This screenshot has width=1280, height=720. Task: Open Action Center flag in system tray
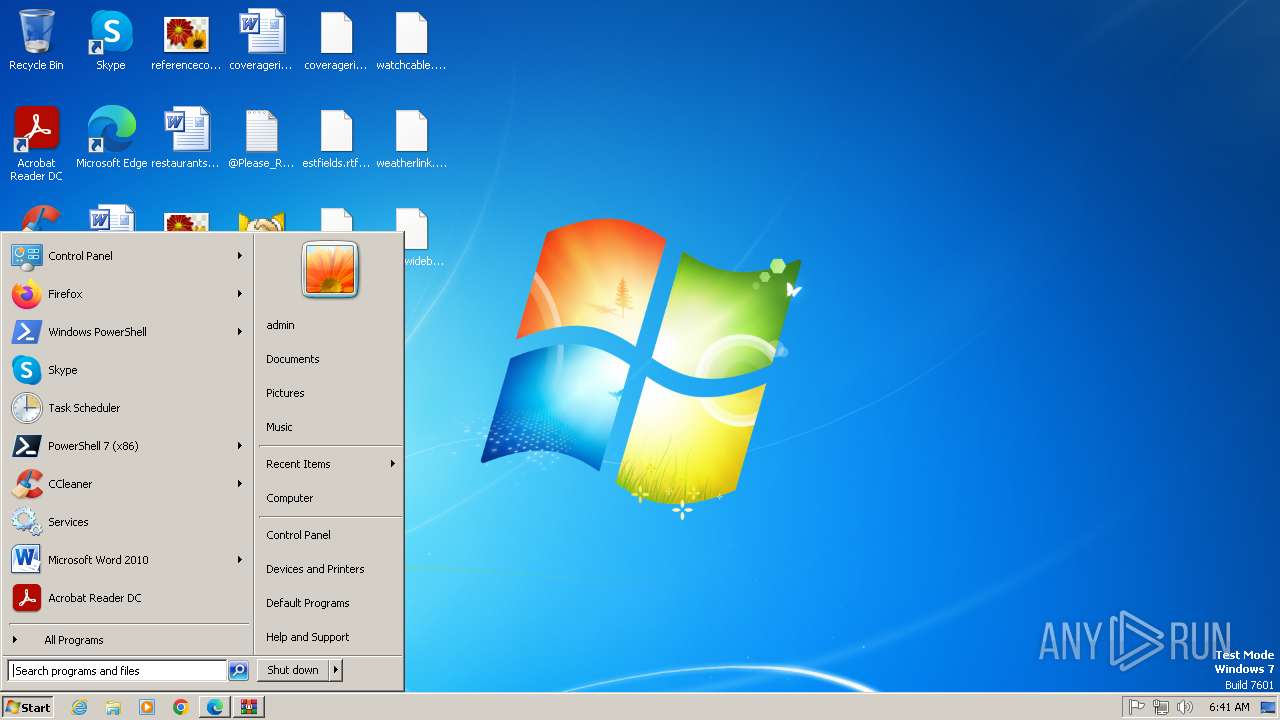[x=1137, y=707]
